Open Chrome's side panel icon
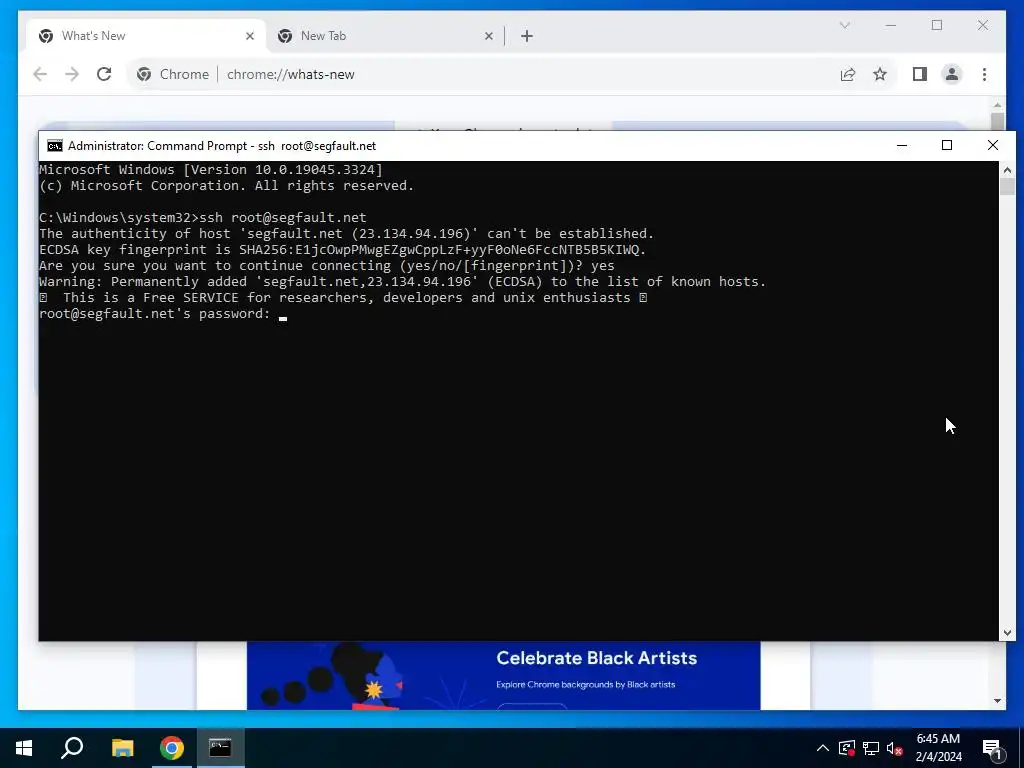Viewport: 1024px width, 768px height. 920,74
